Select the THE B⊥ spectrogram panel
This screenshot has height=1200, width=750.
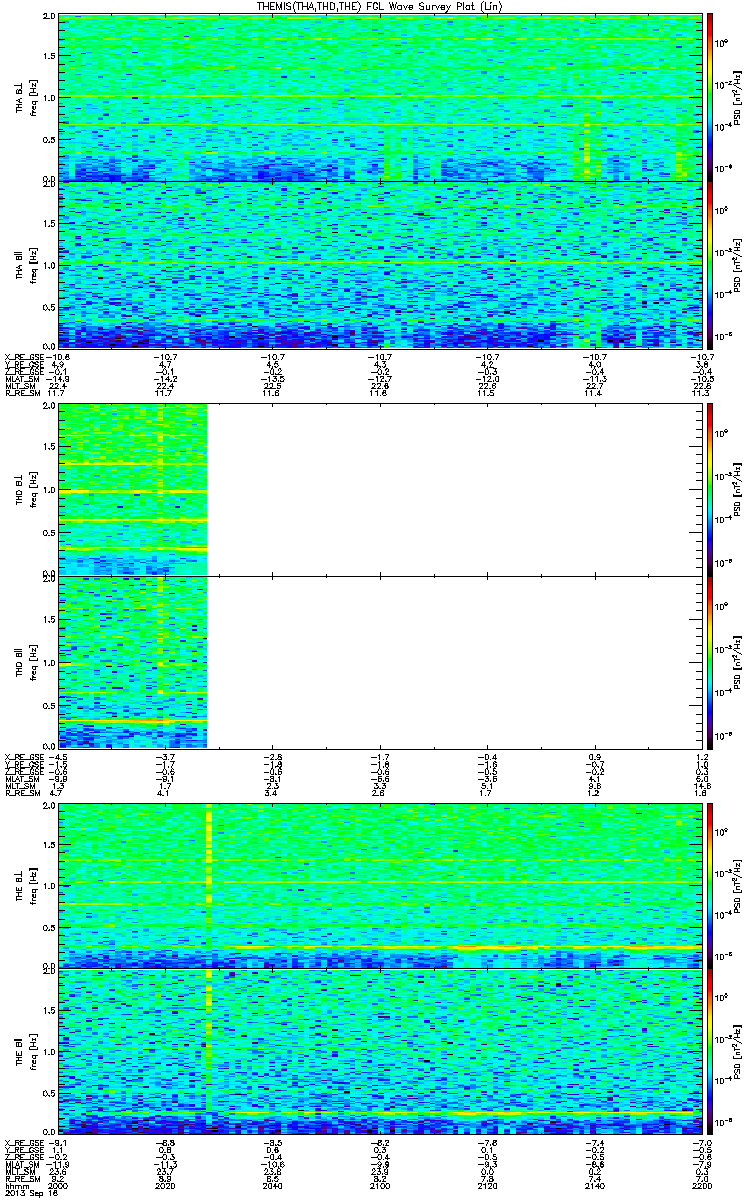click(381, 885)
